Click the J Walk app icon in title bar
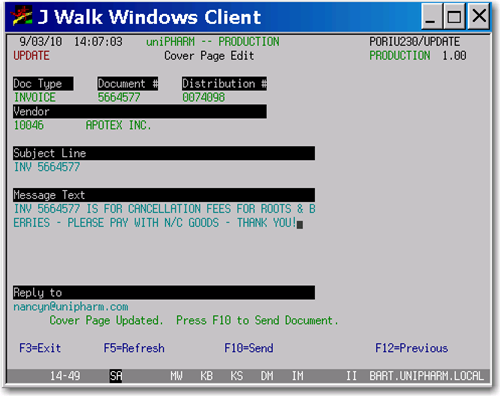 [x=21, y=16]
